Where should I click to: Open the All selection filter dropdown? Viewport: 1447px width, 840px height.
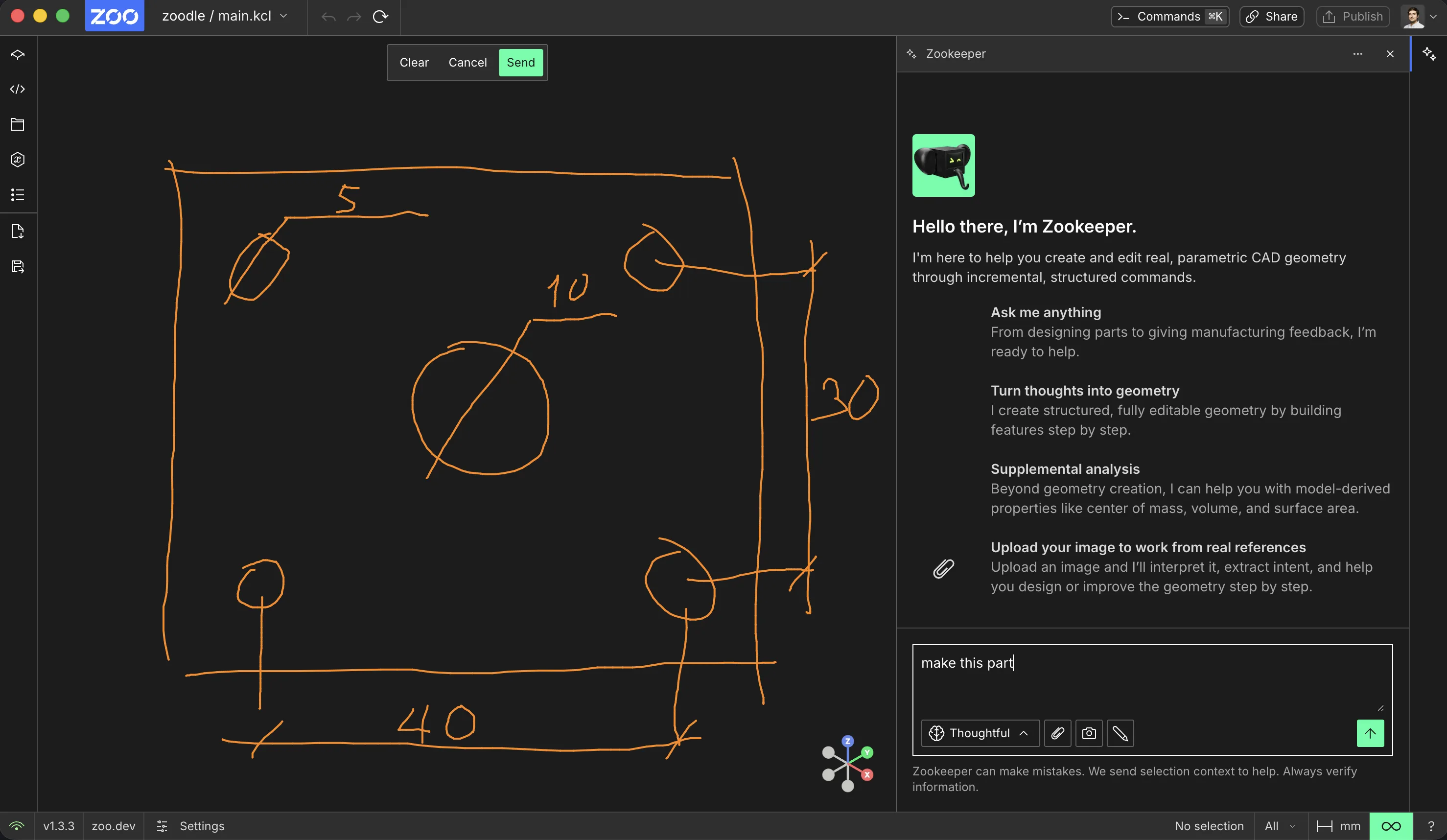(1281, 826)
